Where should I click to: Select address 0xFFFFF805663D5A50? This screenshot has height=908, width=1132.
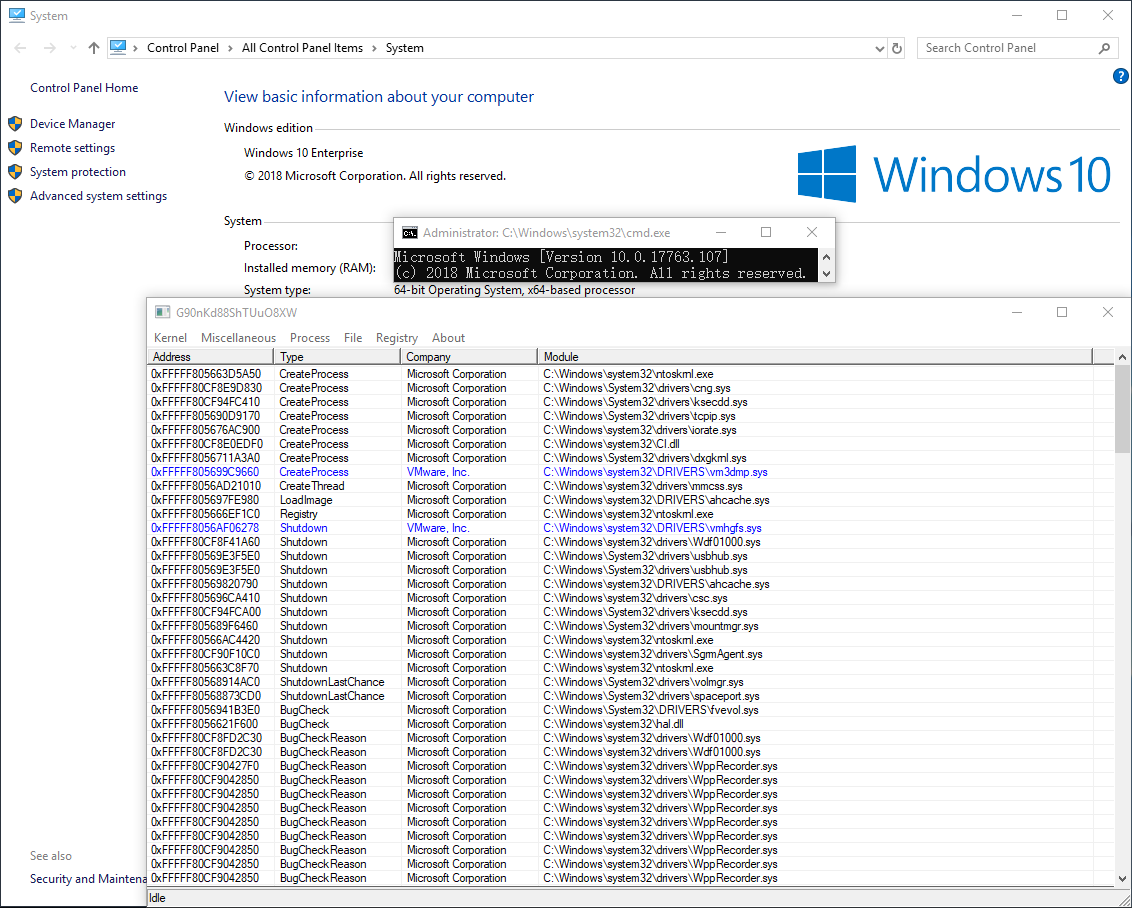pyautogui.click(x=206, y=374)
